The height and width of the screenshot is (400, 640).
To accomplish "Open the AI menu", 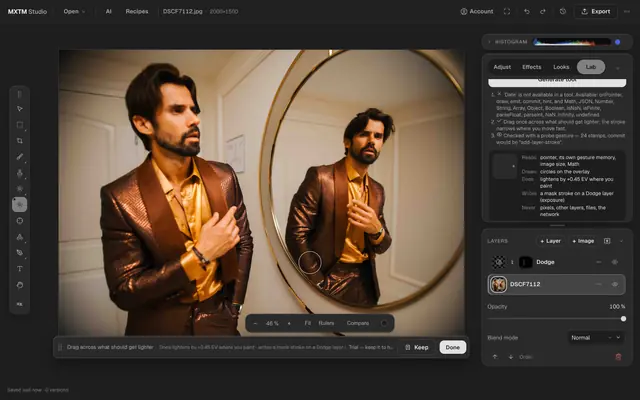I will [109, 11].
